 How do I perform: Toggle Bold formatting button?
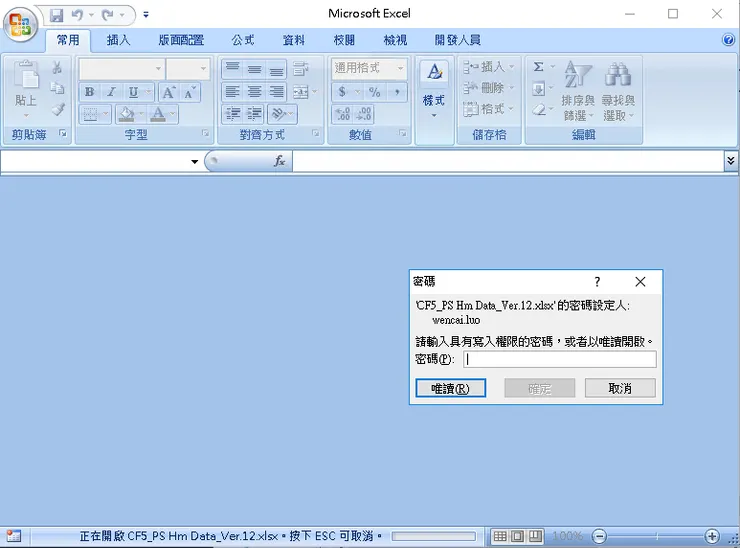tap(90, 92)
